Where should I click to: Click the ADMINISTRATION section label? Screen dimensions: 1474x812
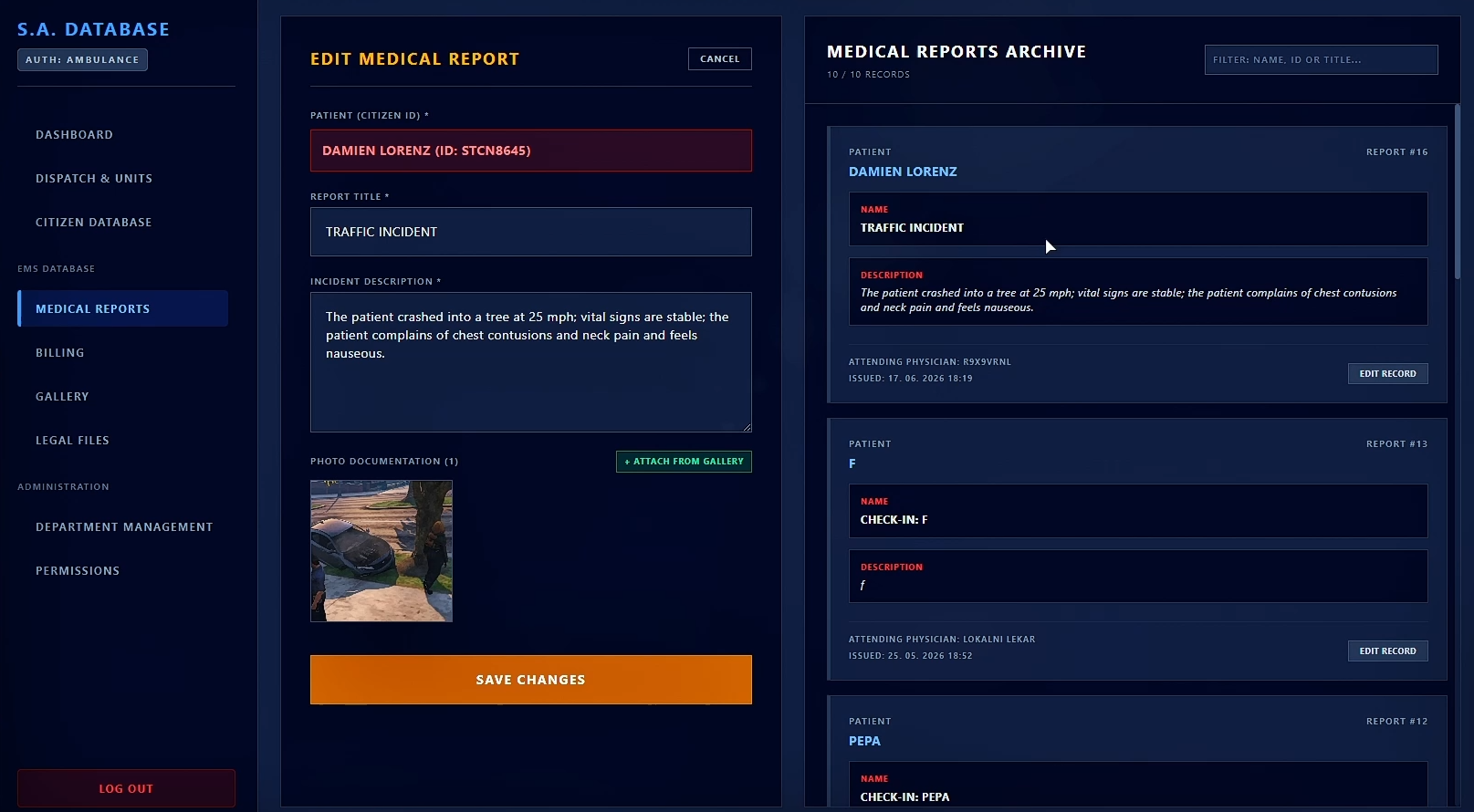(63, 487)
